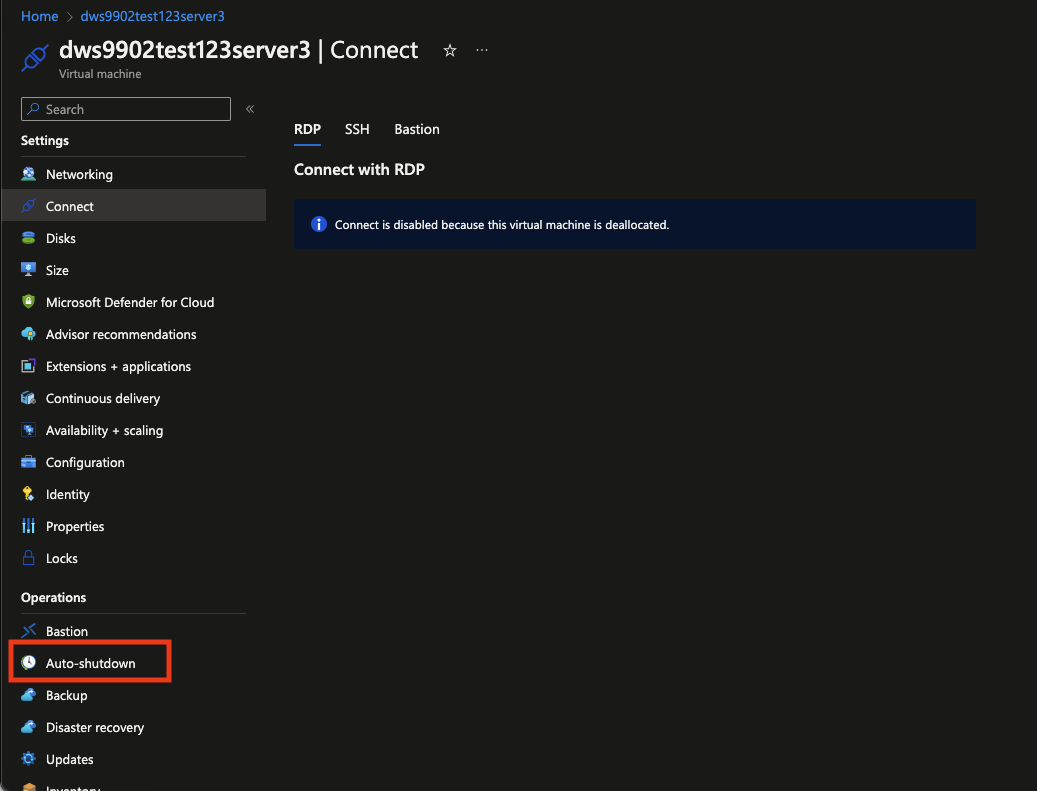This screenshot has height=791, width=1037.
Task: Click the Auto-shutdown clock icon
Action: [28, 663]
